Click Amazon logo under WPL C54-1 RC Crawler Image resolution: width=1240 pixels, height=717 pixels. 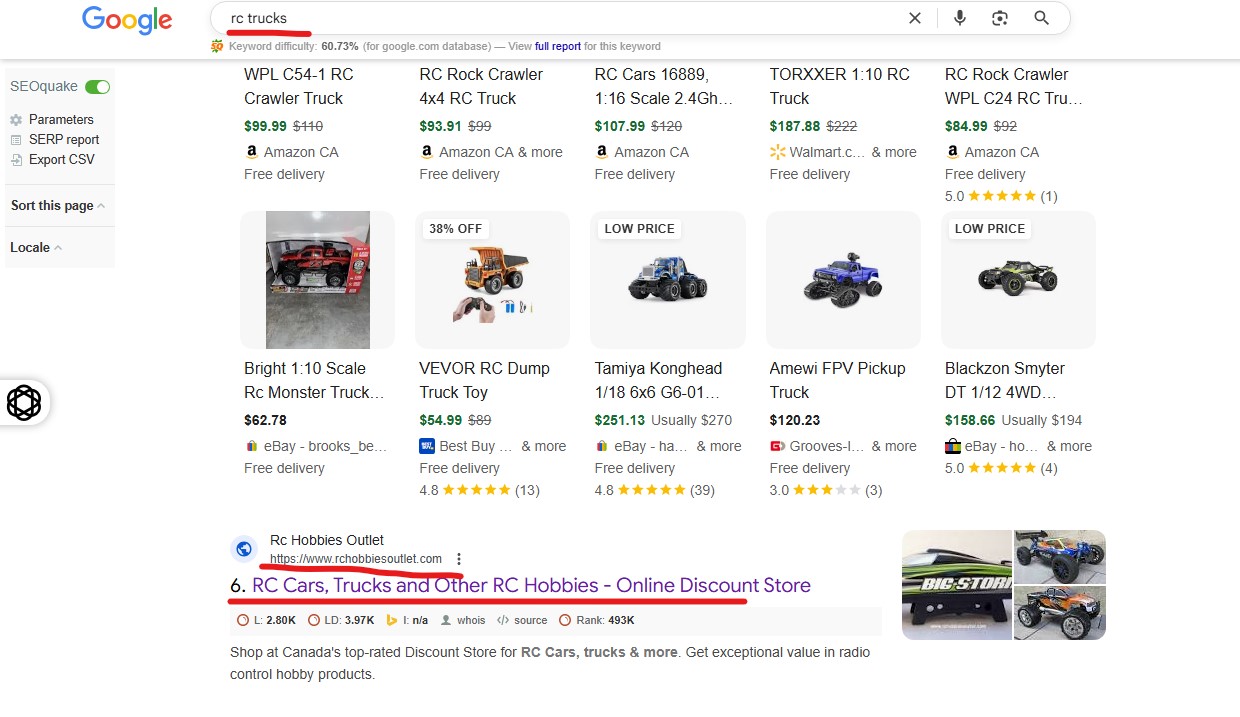click(x=251, y=152)
